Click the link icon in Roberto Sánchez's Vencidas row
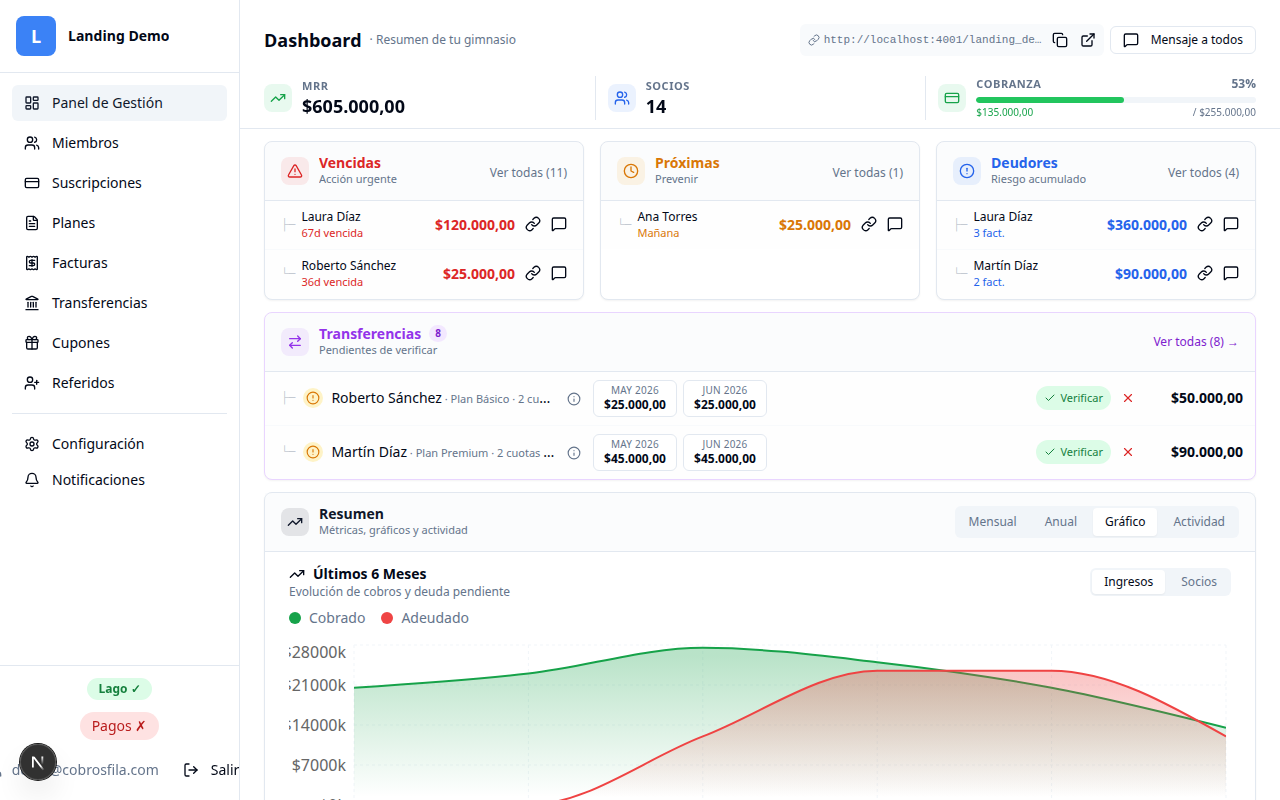1280x800 pixels. pos(533,273)
